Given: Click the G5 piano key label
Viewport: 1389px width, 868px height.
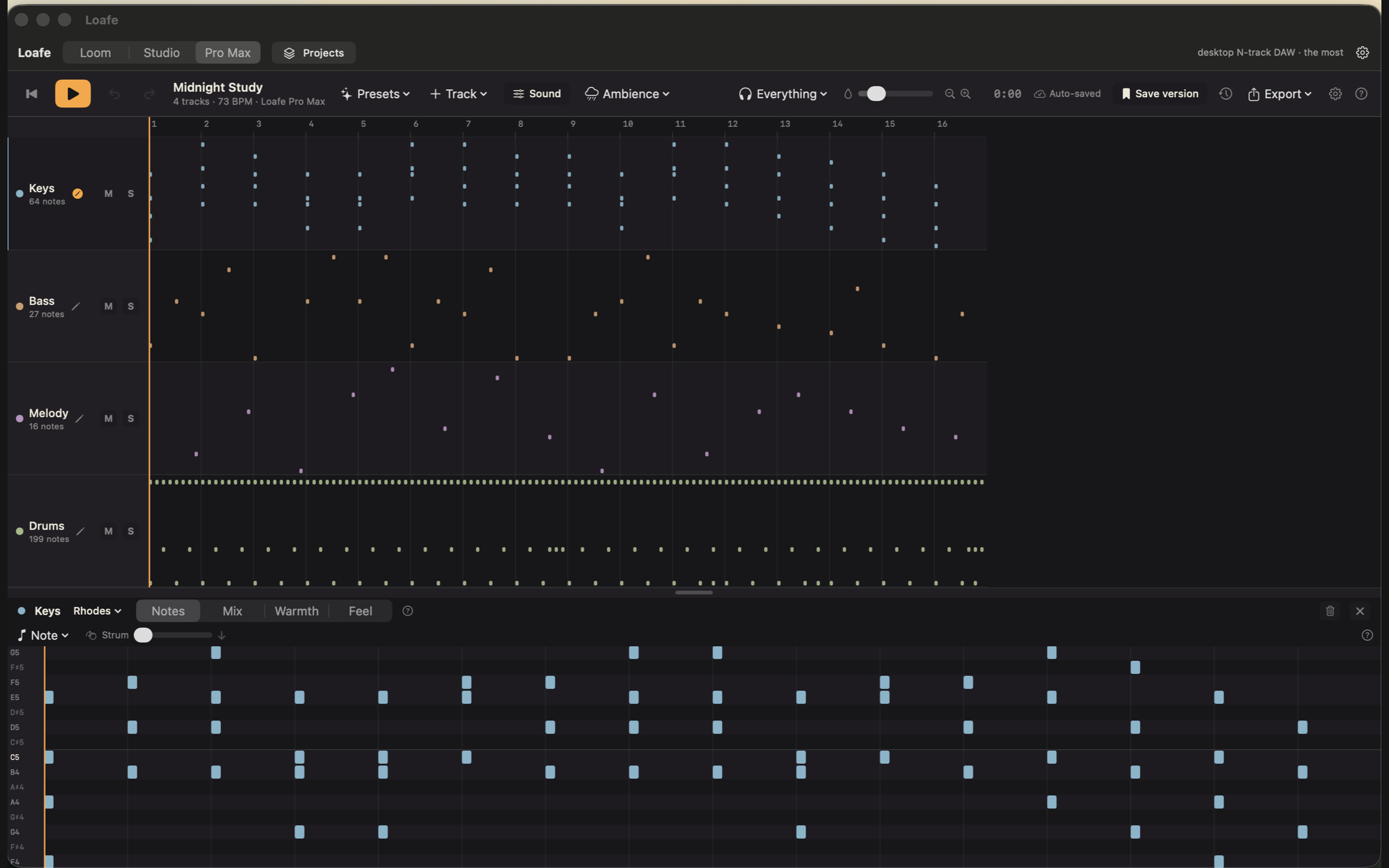Looking at the screenshot, I should pyautogui.click(x=15, y=652).
